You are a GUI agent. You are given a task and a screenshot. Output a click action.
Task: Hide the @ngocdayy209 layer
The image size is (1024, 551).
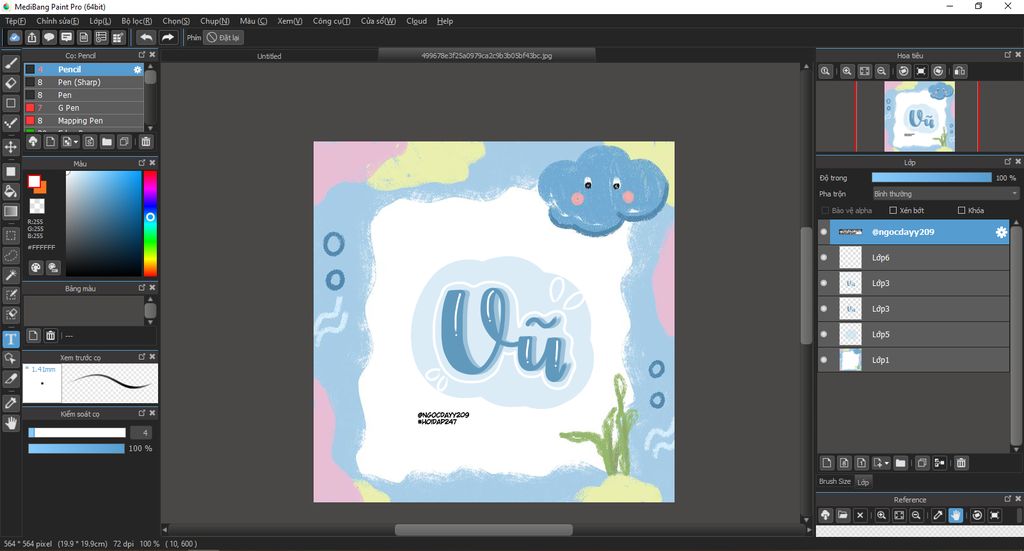click(x=824, y=232)
